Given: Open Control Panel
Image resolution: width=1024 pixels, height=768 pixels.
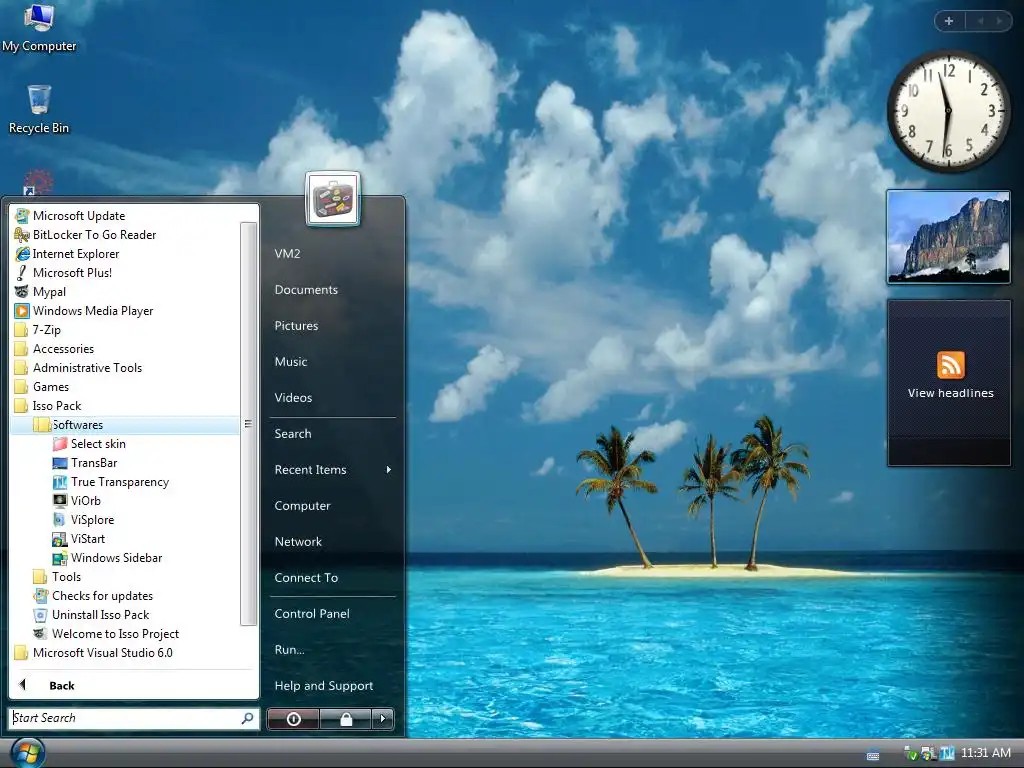Looking at the screenshot, I should tap(312, 613).
